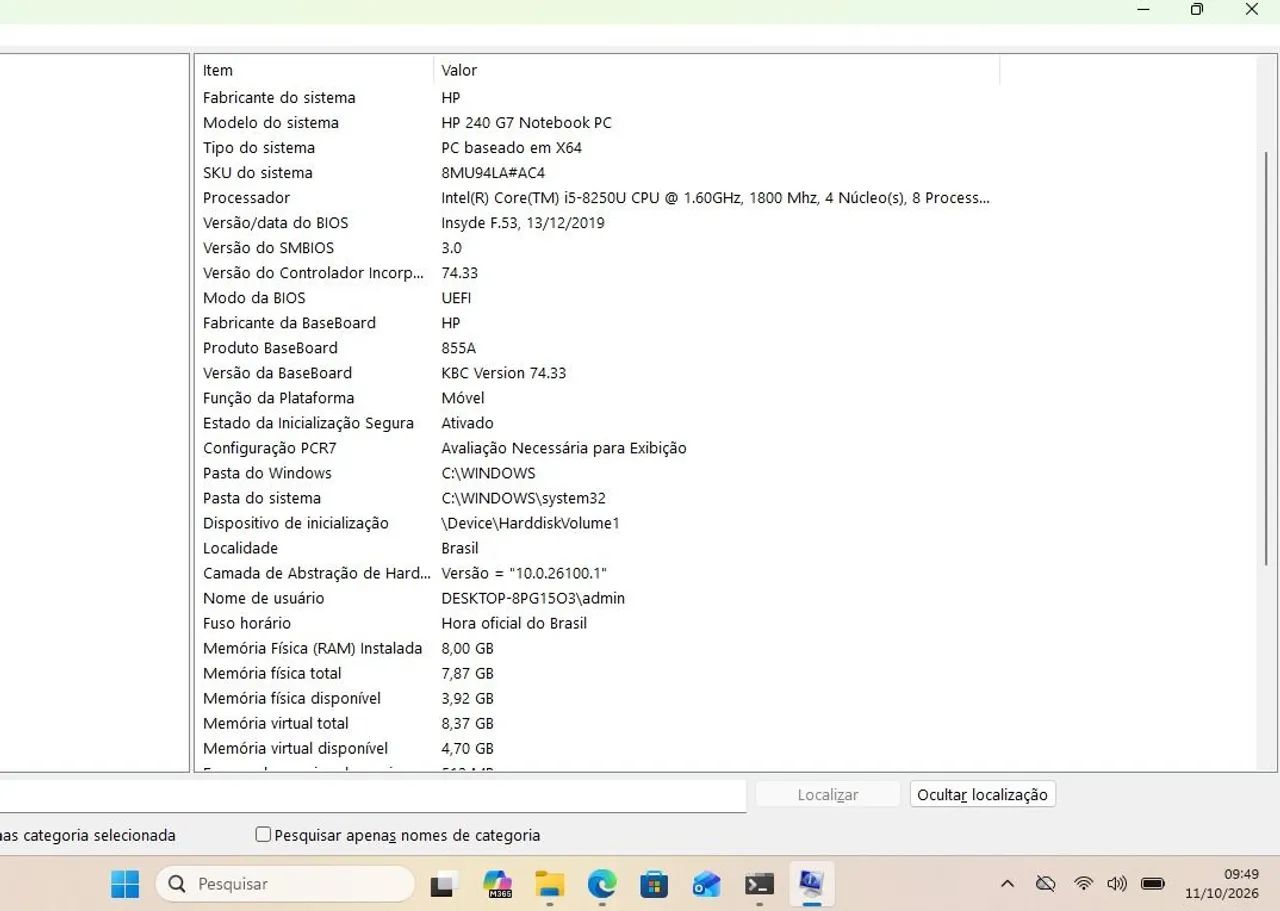Screen dimensions: 1280x911
Task: Open the Microsoft Store
Action: [654, 884]
